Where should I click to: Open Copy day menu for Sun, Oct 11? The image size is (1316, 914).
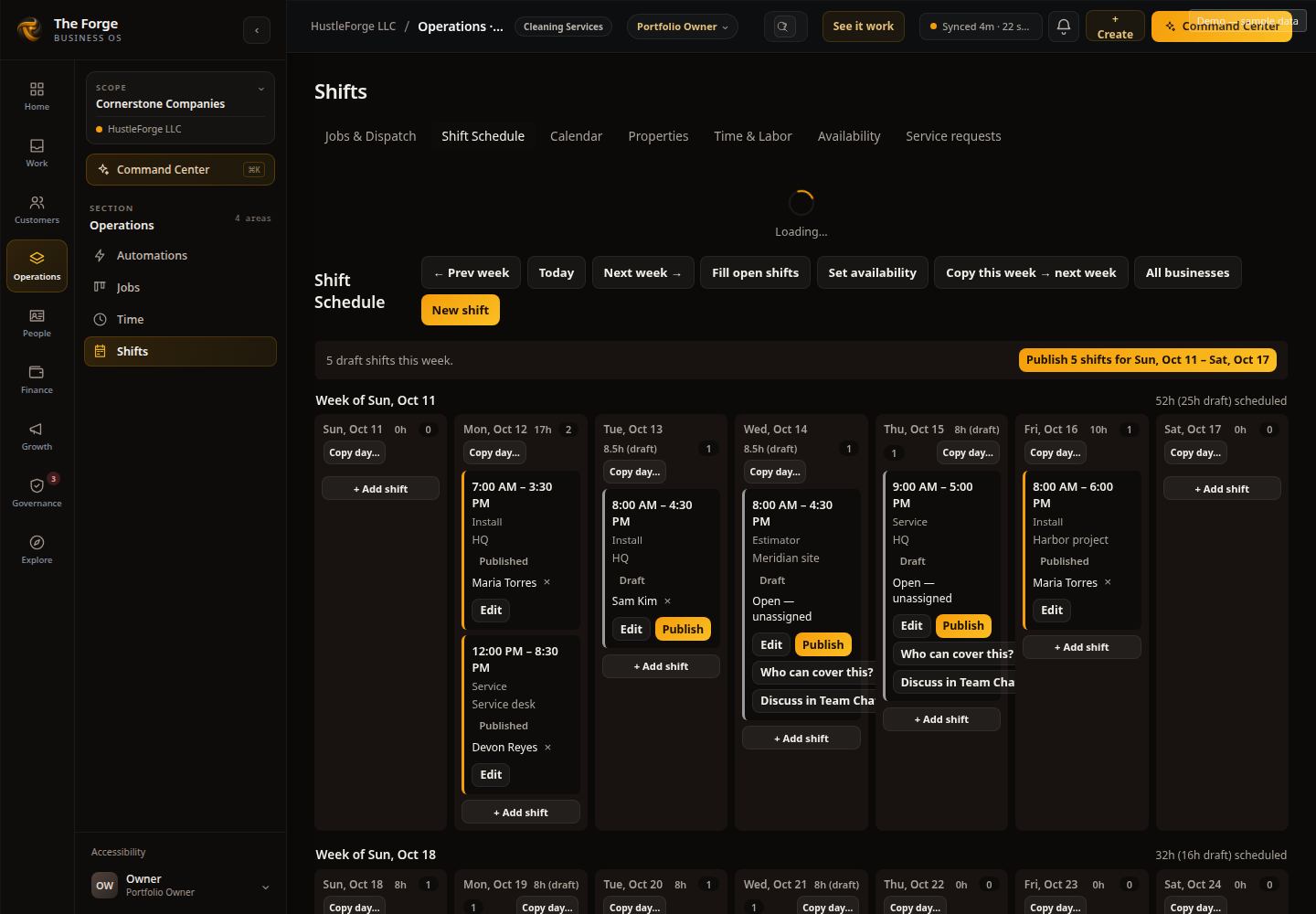point(354,453)
